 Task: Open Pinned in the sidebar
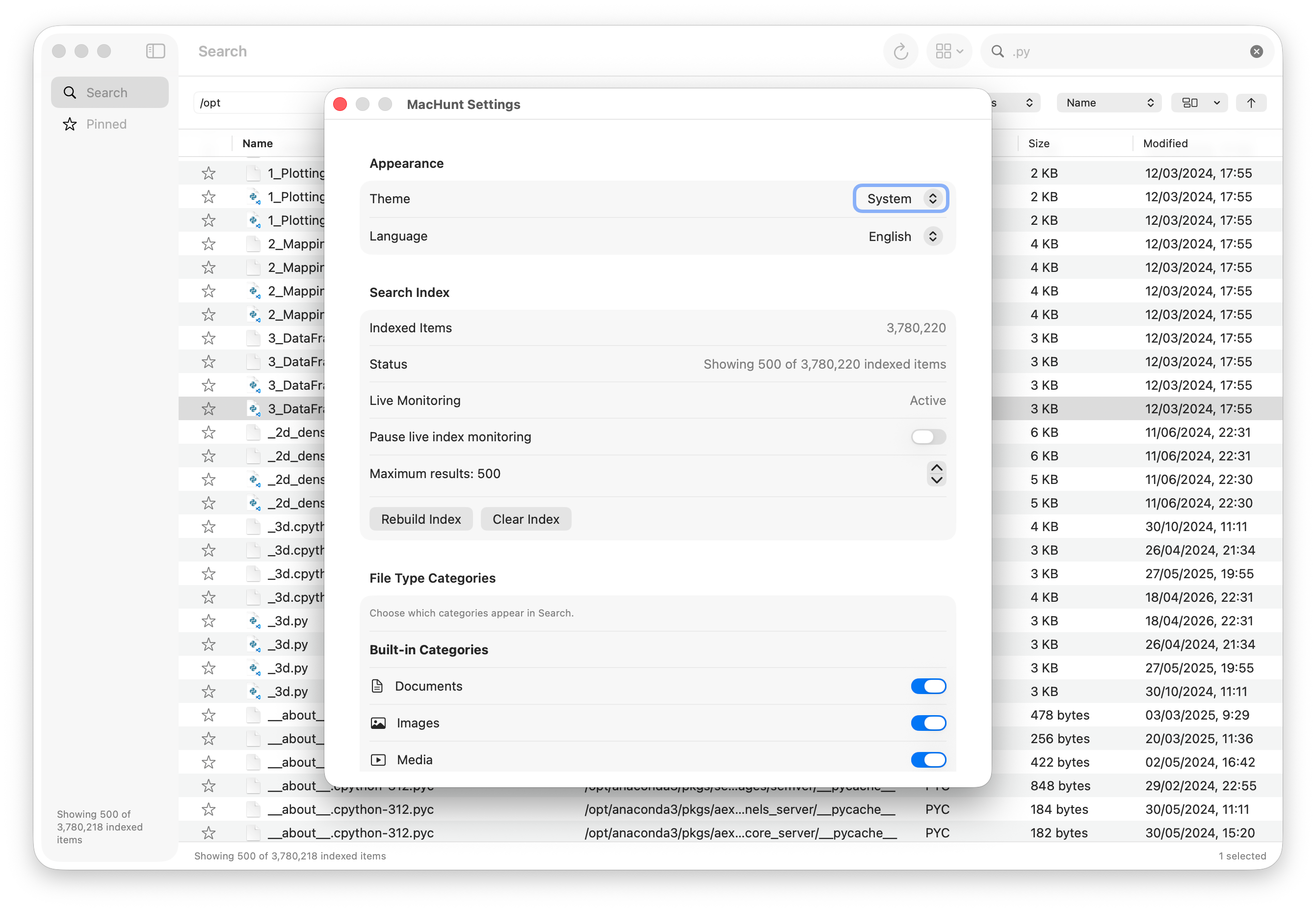110,124
